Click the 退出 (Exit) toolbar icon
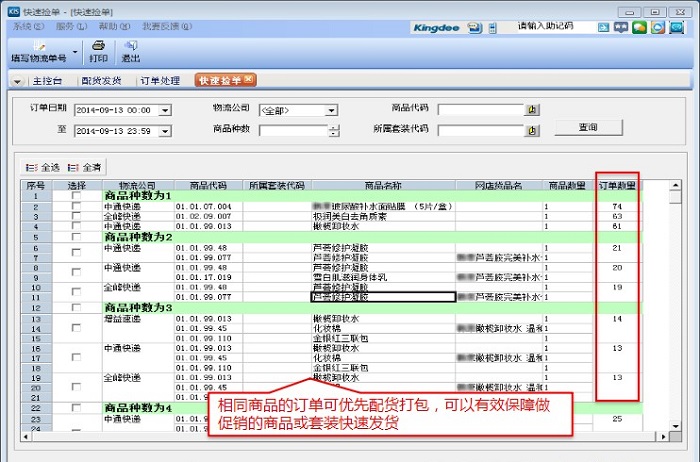Screen dimensions: 700x462 pyautogui.click(x=131, y=51)
